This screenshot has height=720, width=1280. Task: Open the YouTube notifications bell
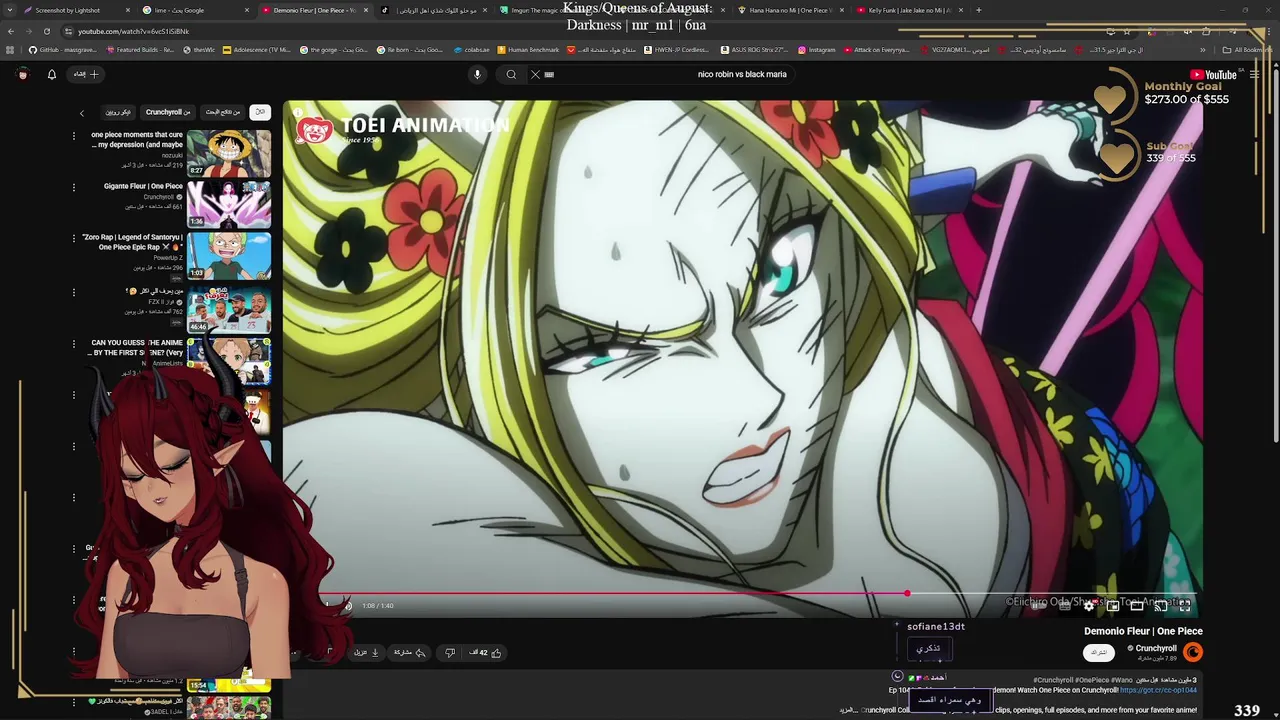(52, 74)
